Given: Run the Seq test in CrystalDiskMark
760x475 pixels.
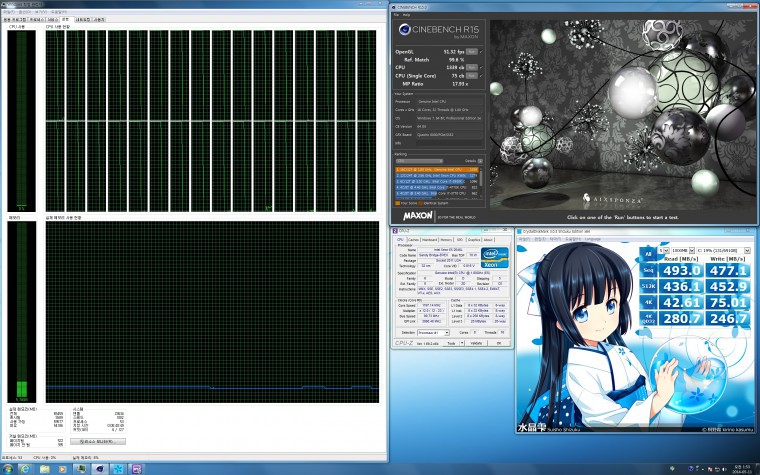Looking at the screenshot, I should click(648, 270).
